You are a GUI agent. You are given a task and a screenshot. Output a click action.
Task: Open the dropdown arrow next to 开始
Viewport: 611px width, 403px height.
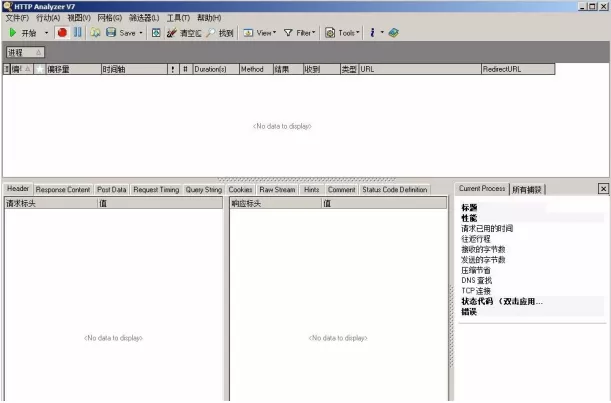click(46, 33)
